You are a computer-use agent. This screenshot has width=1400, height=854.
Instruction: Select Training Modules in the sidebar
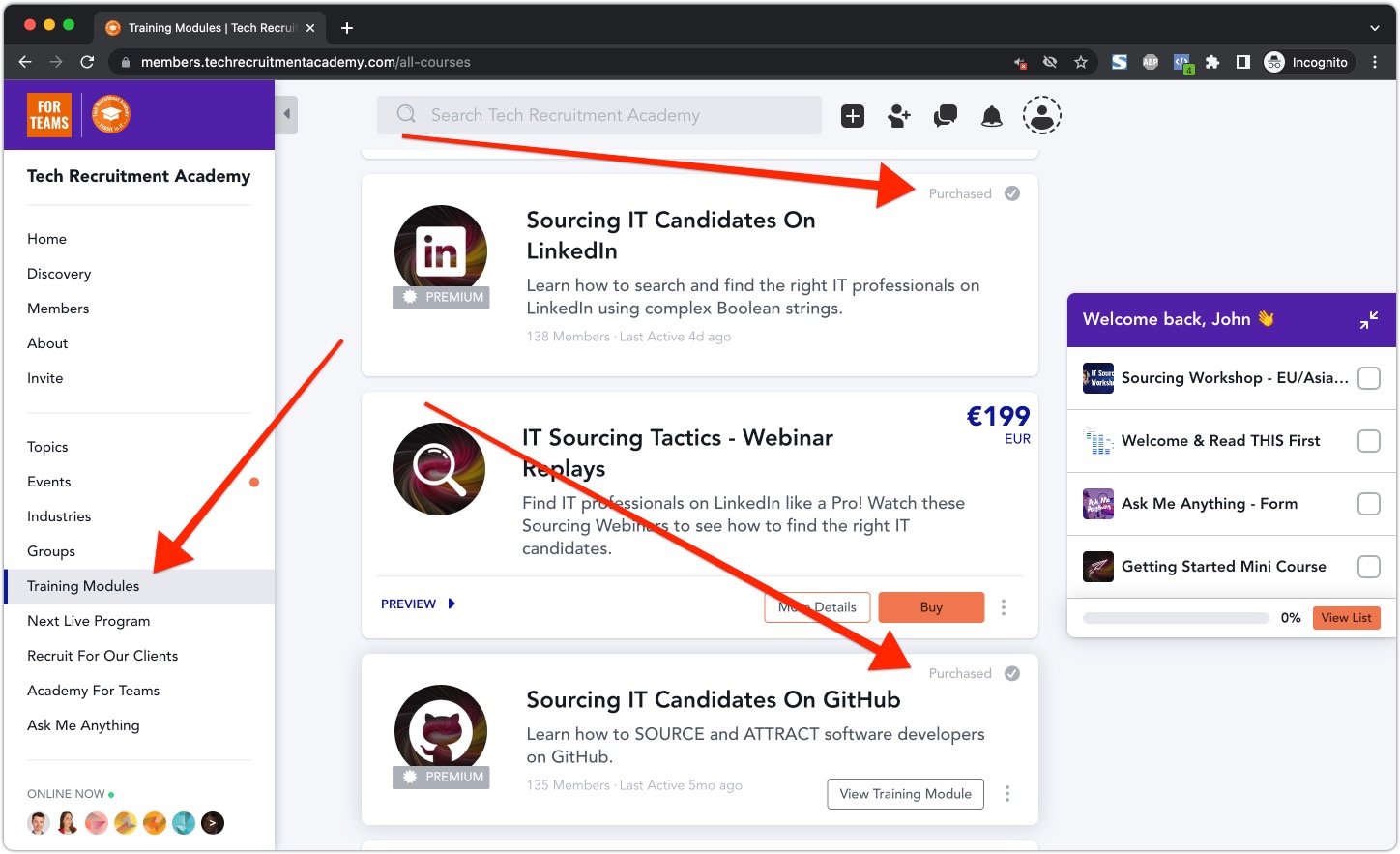(x=139, y=586)
